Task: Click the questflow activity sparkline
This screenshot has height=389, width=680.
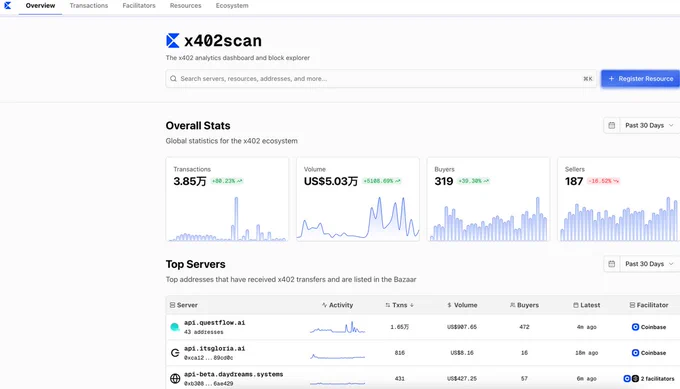Action: (337, 327)
